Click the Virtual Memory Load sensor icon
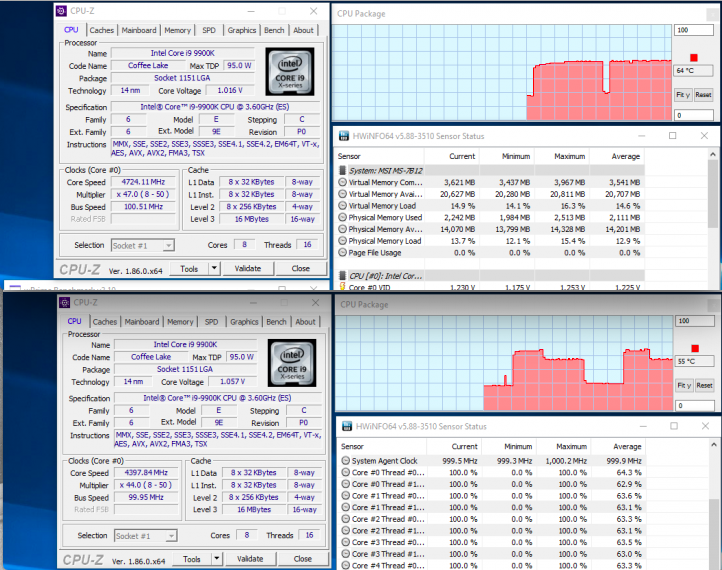 click(x=342, y=205)
